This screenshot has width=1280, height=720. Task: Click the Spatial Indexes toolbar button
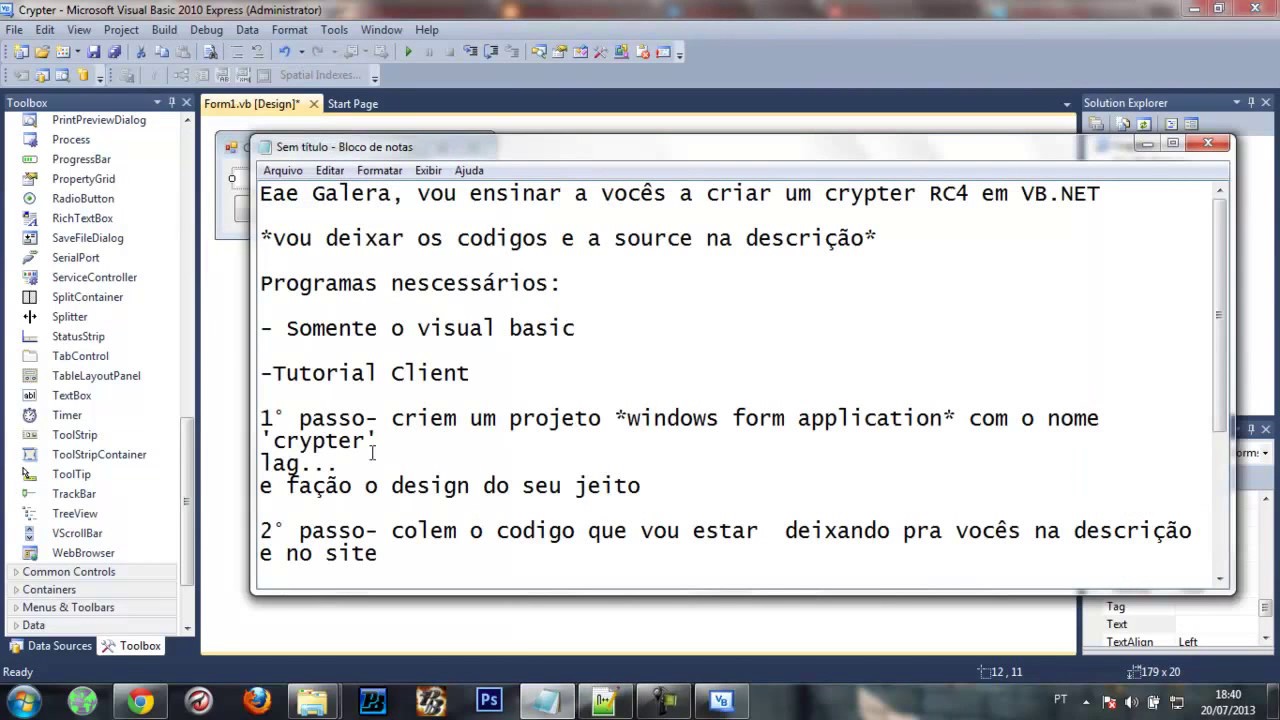click(x=319, y=75)
